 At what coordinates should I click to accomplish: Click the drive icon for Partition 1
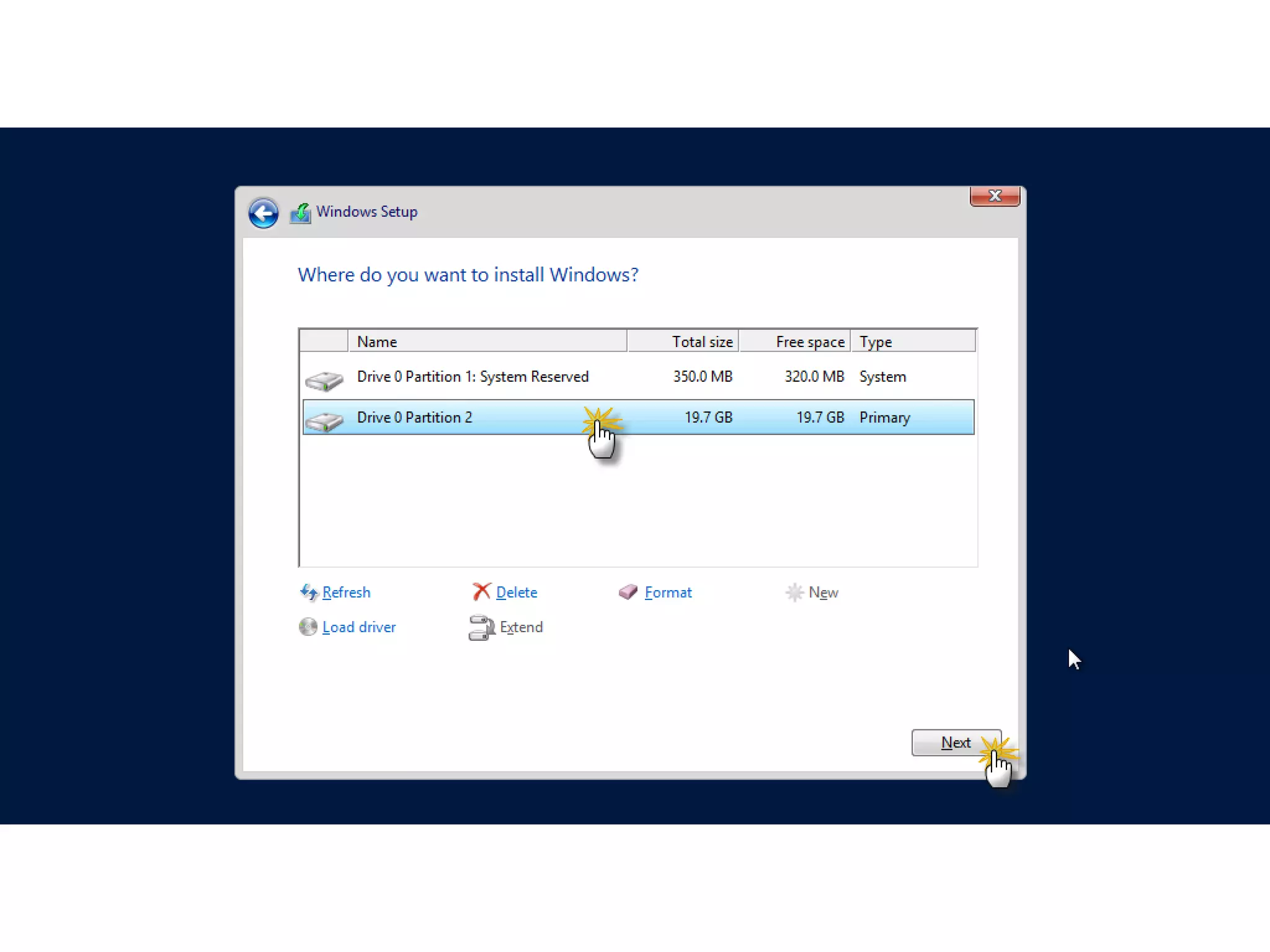click(324, 381)
